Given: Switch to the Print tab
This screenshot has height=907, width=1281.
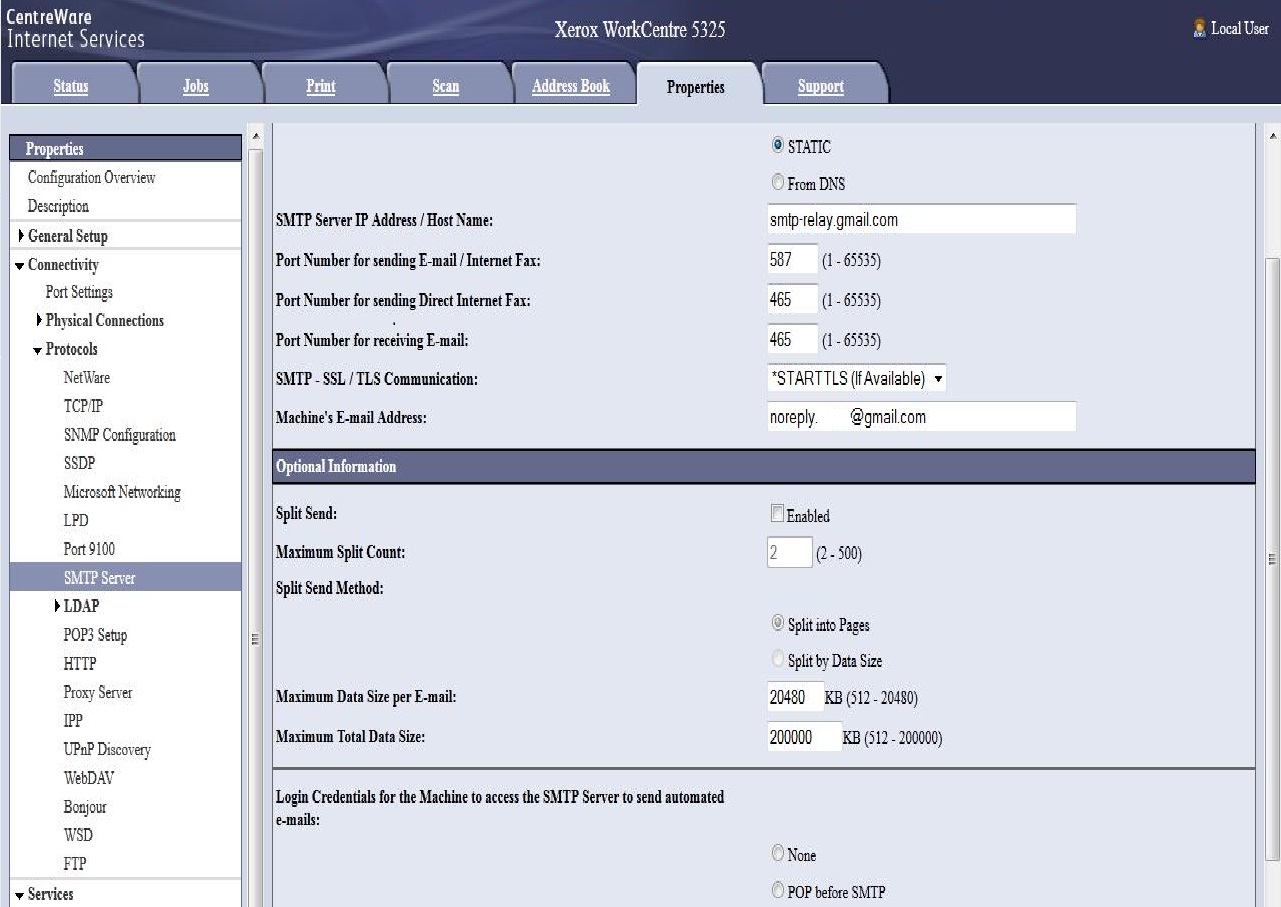Looking at the screenshot, I should click(320, 86).
